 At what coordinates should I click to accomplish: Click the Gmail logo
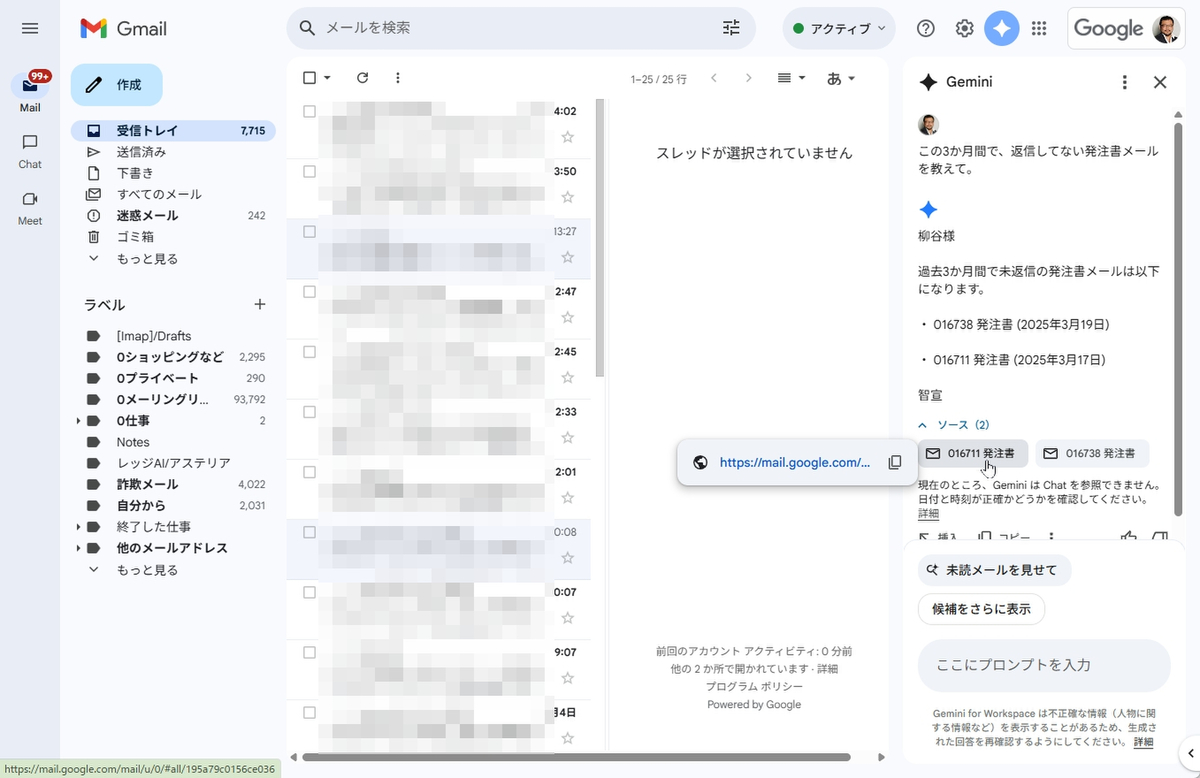123,29
